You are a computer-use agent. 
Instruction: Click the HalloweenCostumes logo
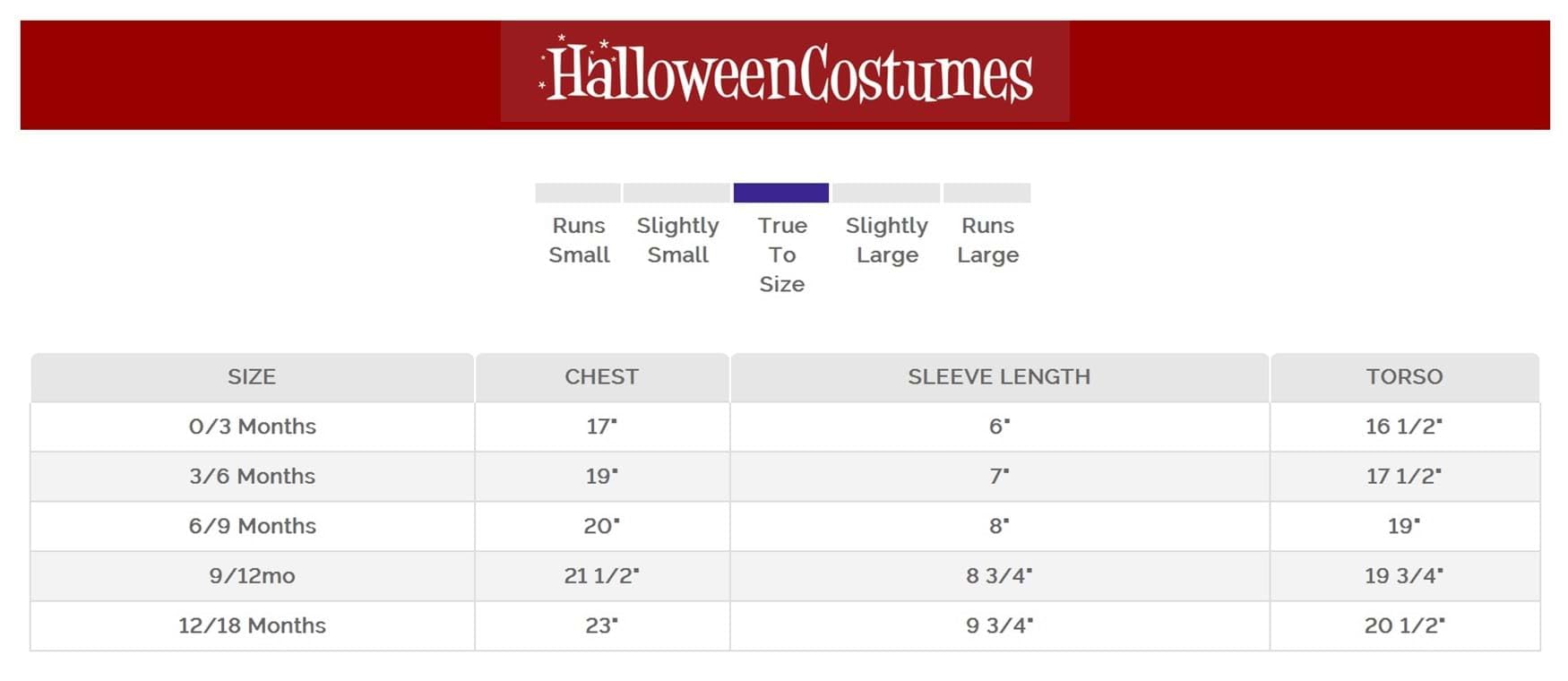(785, 72)
